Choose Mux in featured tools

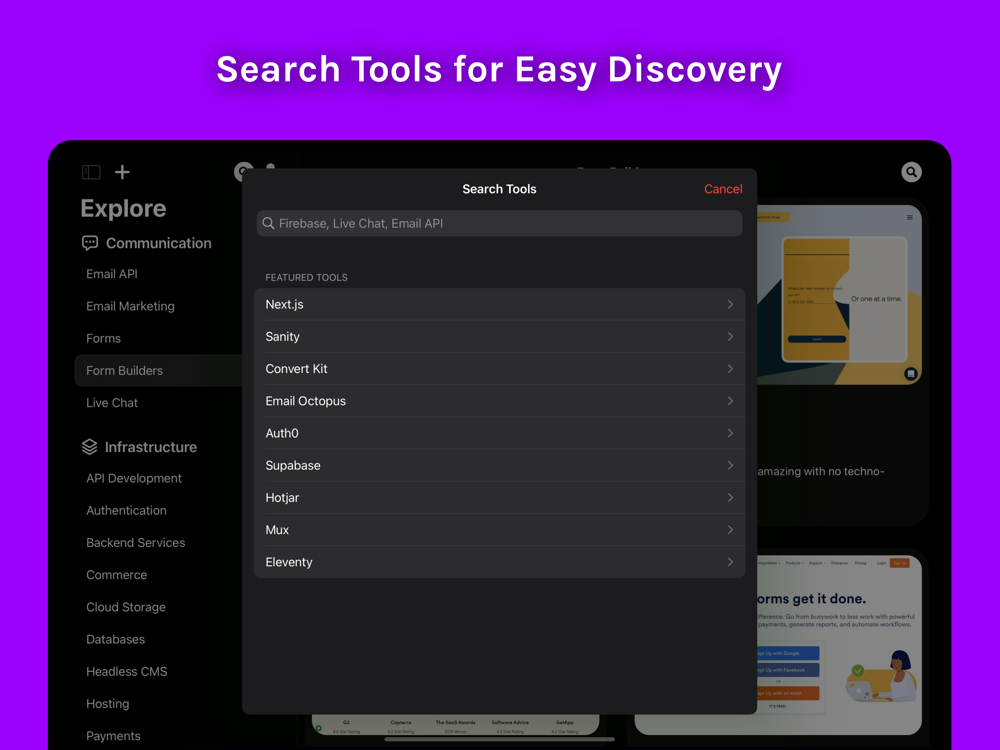[x=499, y=530]
